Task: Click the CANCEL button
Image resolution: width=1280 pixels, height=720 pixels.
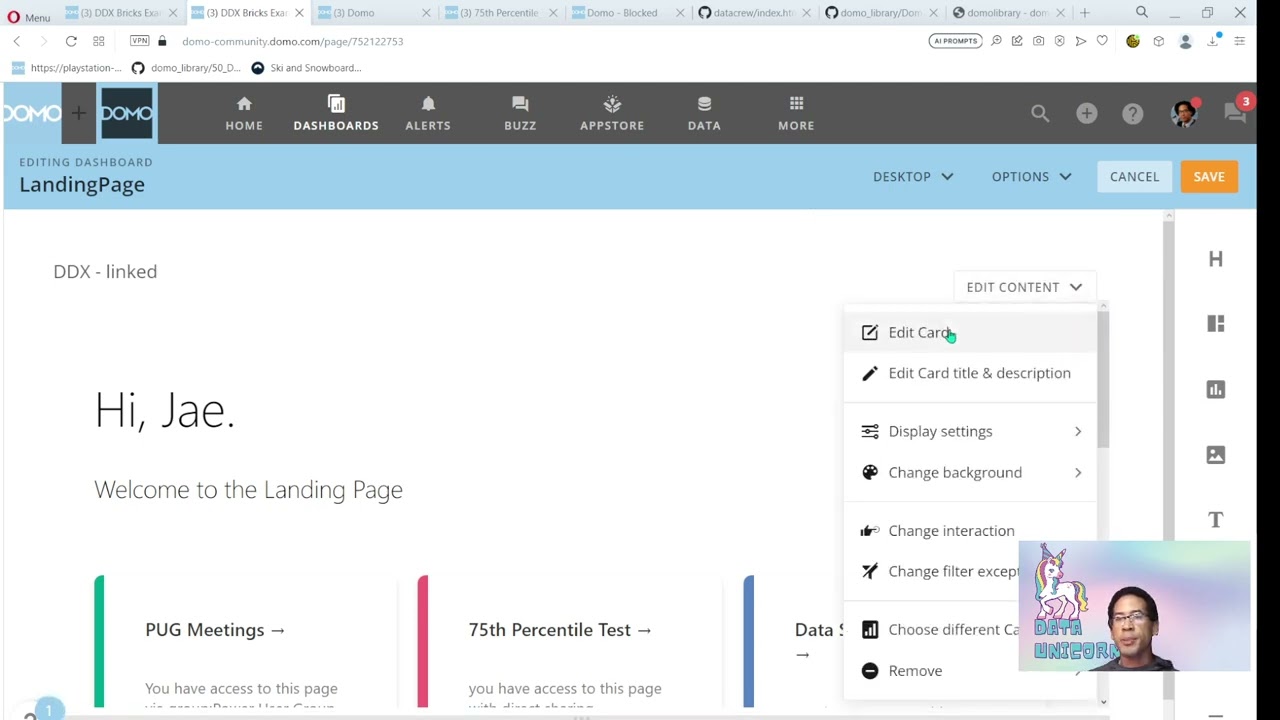Action: (1134, 177)
